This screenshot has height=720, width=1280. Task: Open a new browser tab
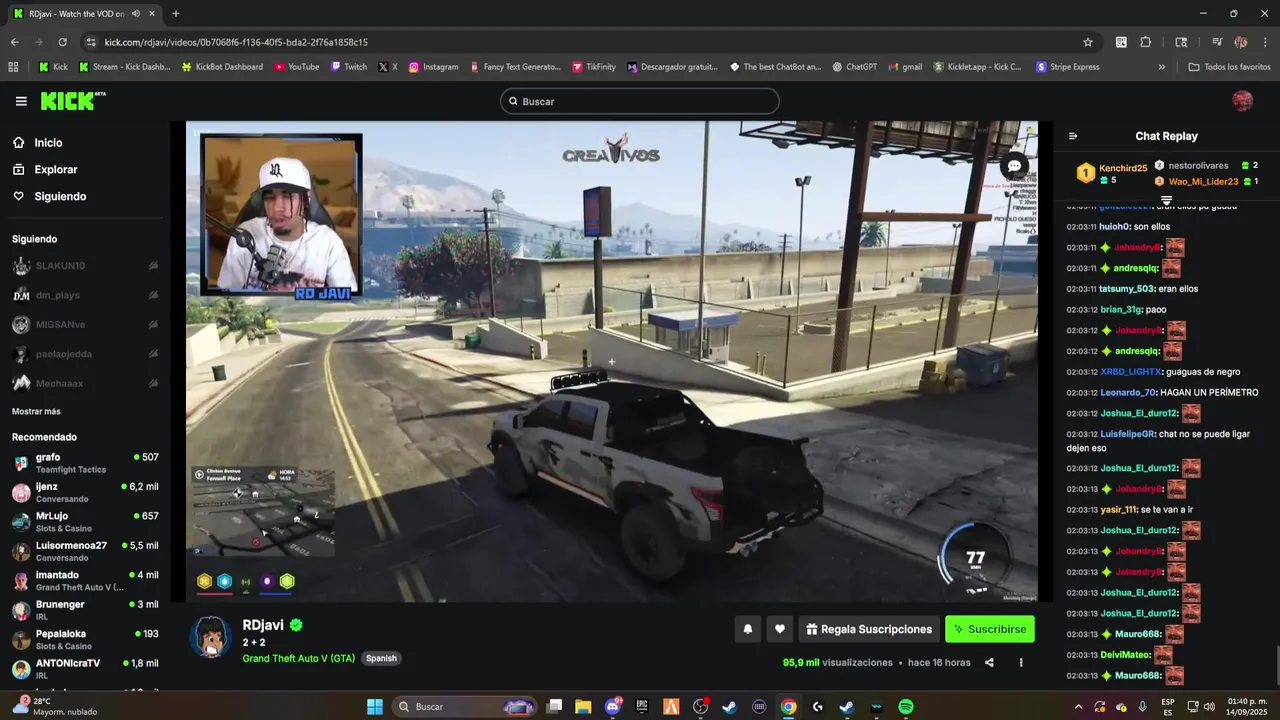coord(175,14)
